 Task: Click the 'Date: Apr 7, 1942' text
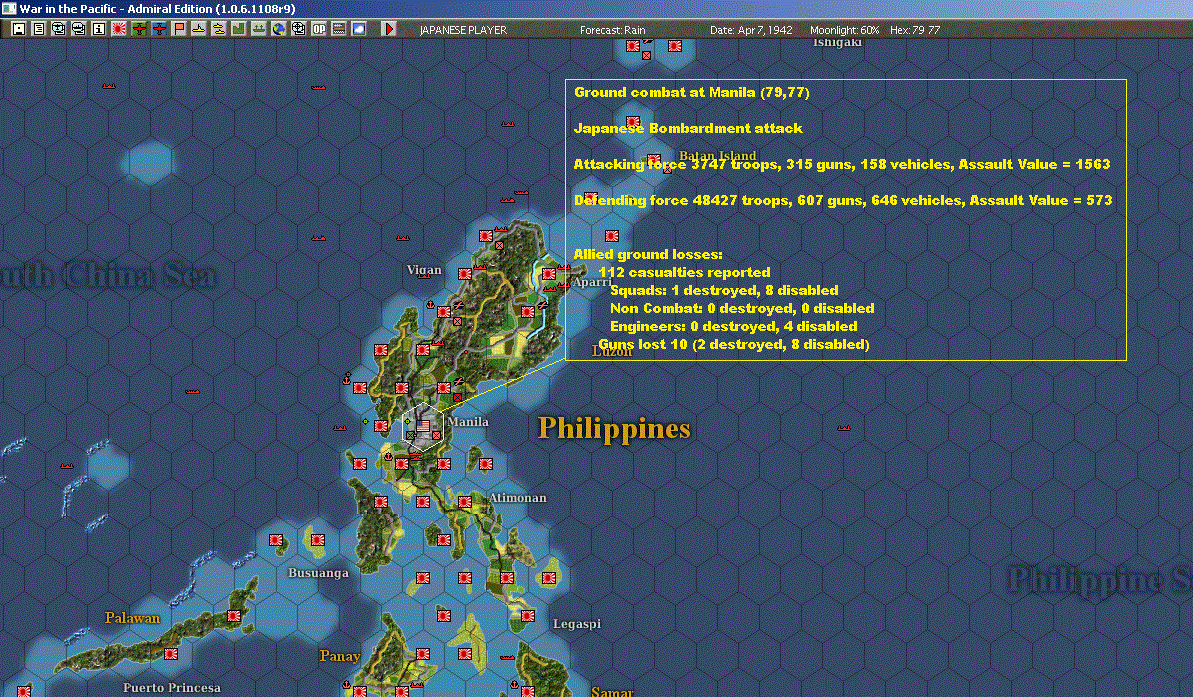[751, 30]
